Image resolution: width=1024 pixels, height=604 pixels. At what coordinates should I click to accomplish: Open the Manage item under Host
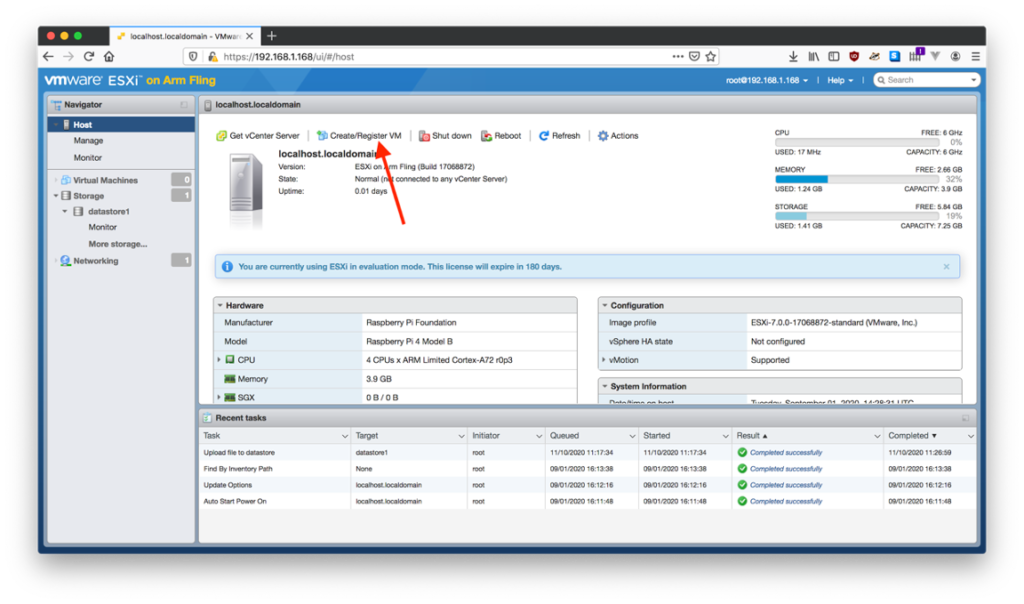pyautogui.click(x=88, y=141)
